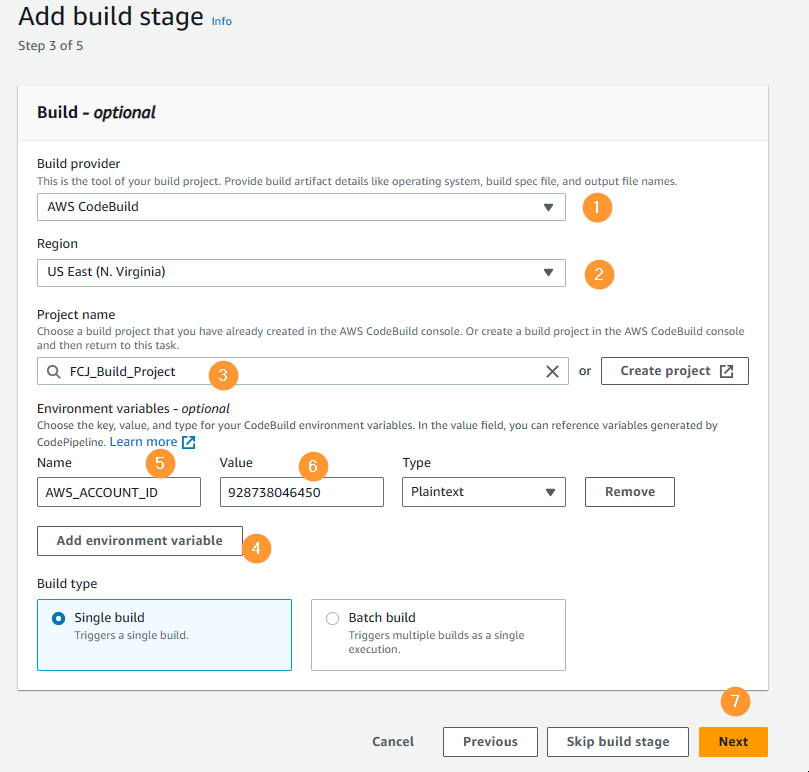The width and height of the screenshot is (809, 772).
Task: Click the Step 3 of 5 text
Action: pyautogui.click(x=51, y=46)
